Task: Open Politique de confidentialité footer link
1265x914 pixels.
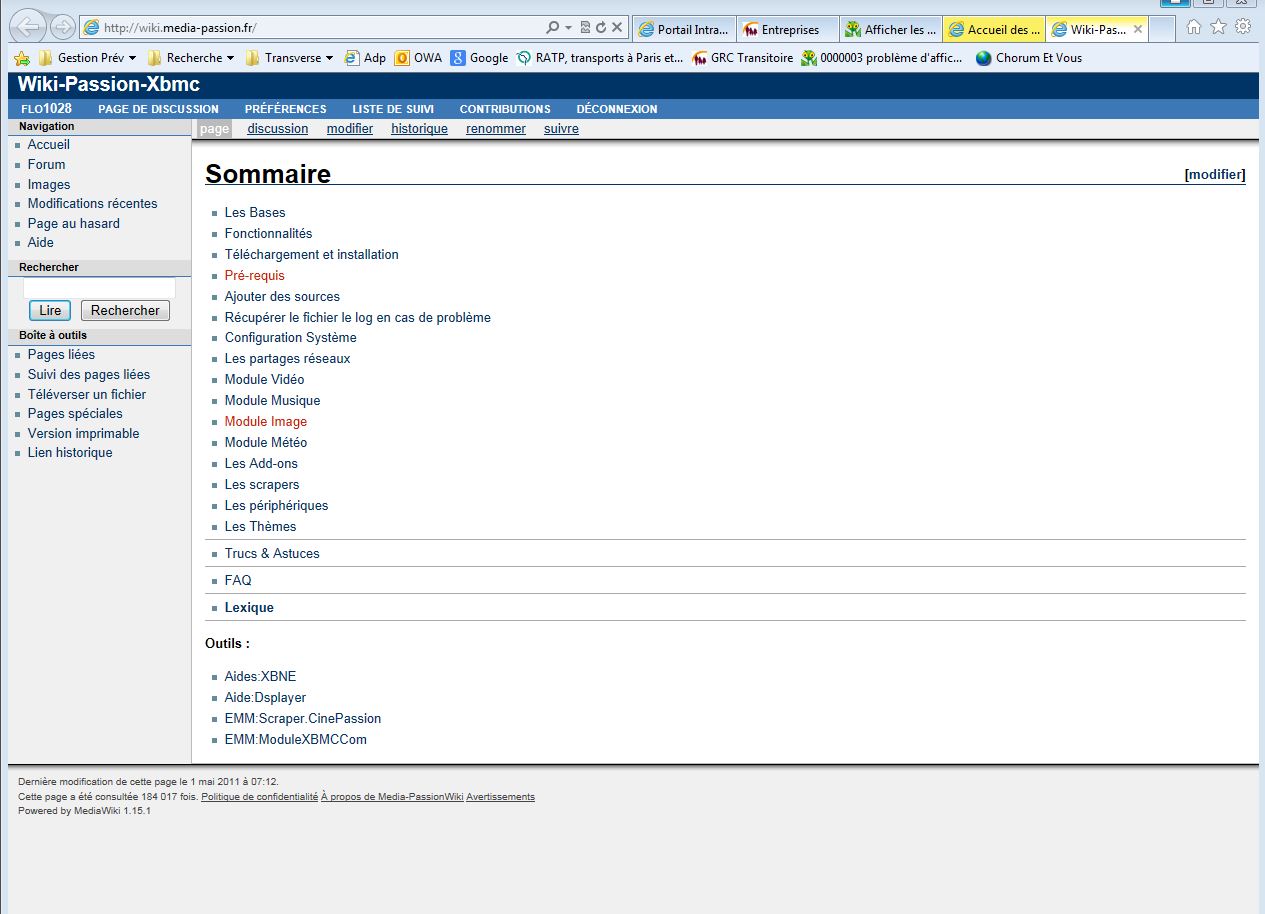Action: click(259, 797)
